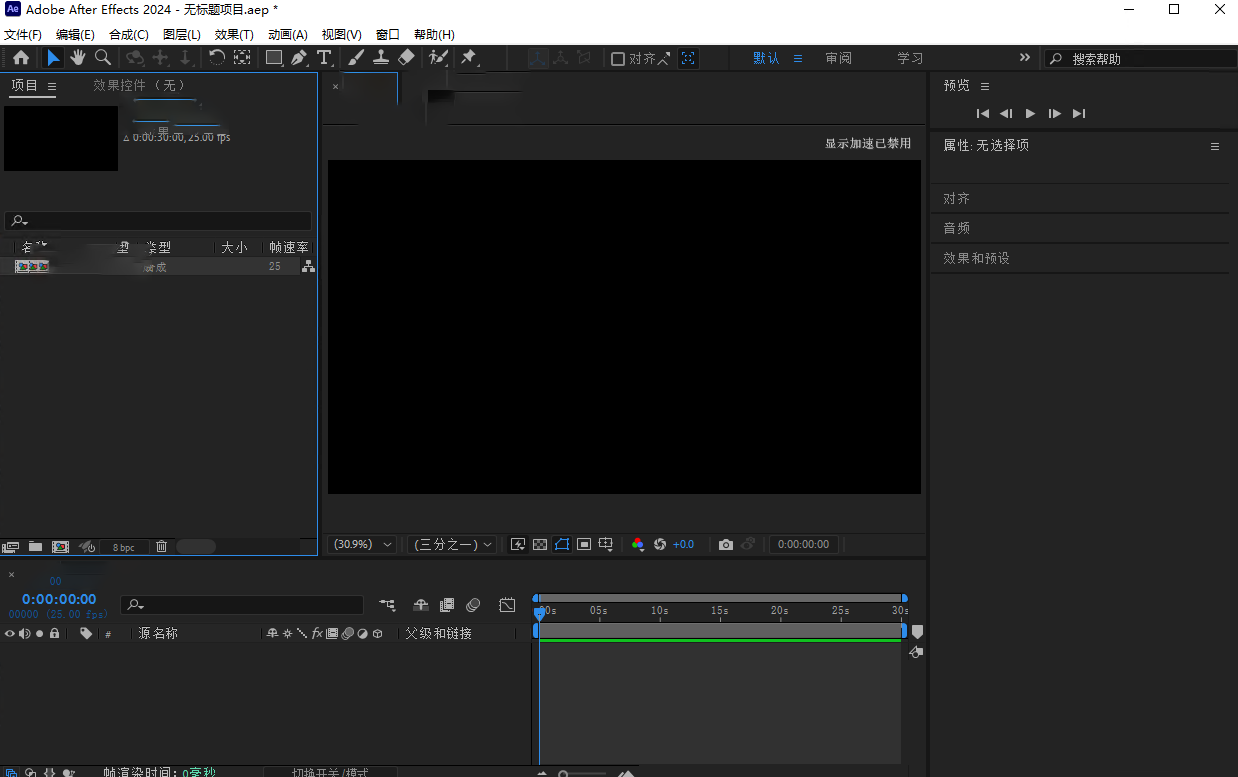Switch to the 学习 workspace

point(910,58)
